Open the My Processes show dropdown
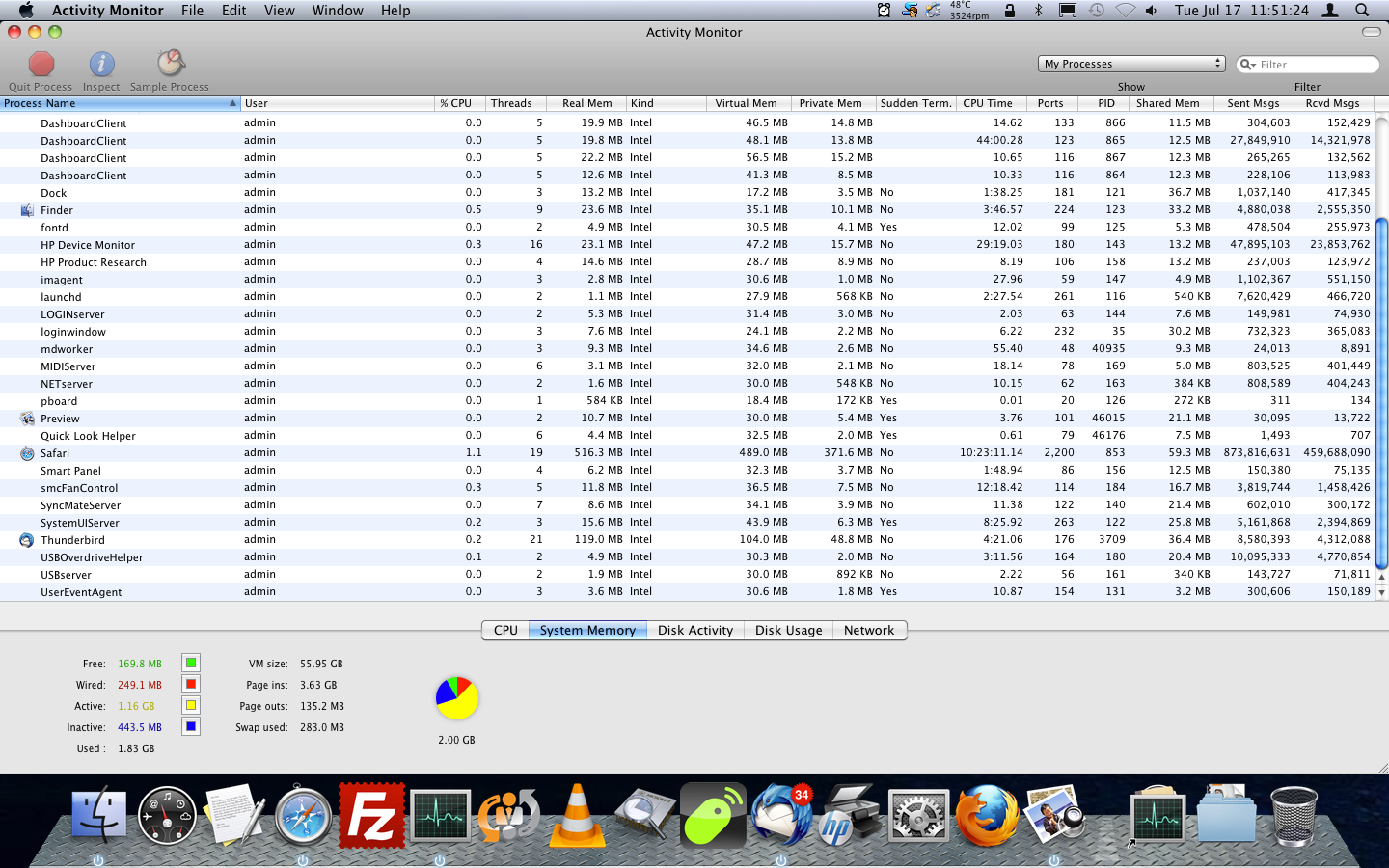 (x=1132, y=64)
